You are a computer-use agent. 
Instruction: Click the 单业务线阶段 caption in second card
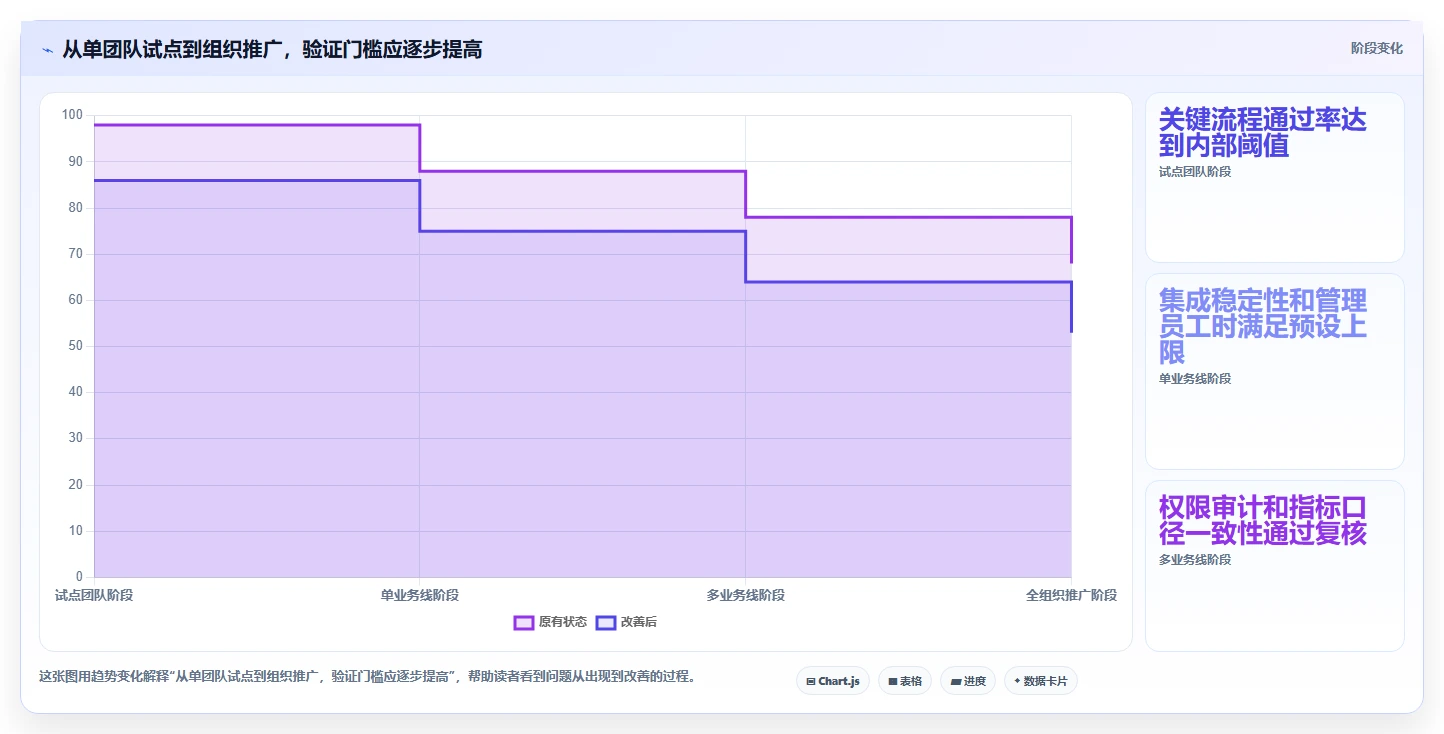pyautogui.click(x=1195, y=379)
